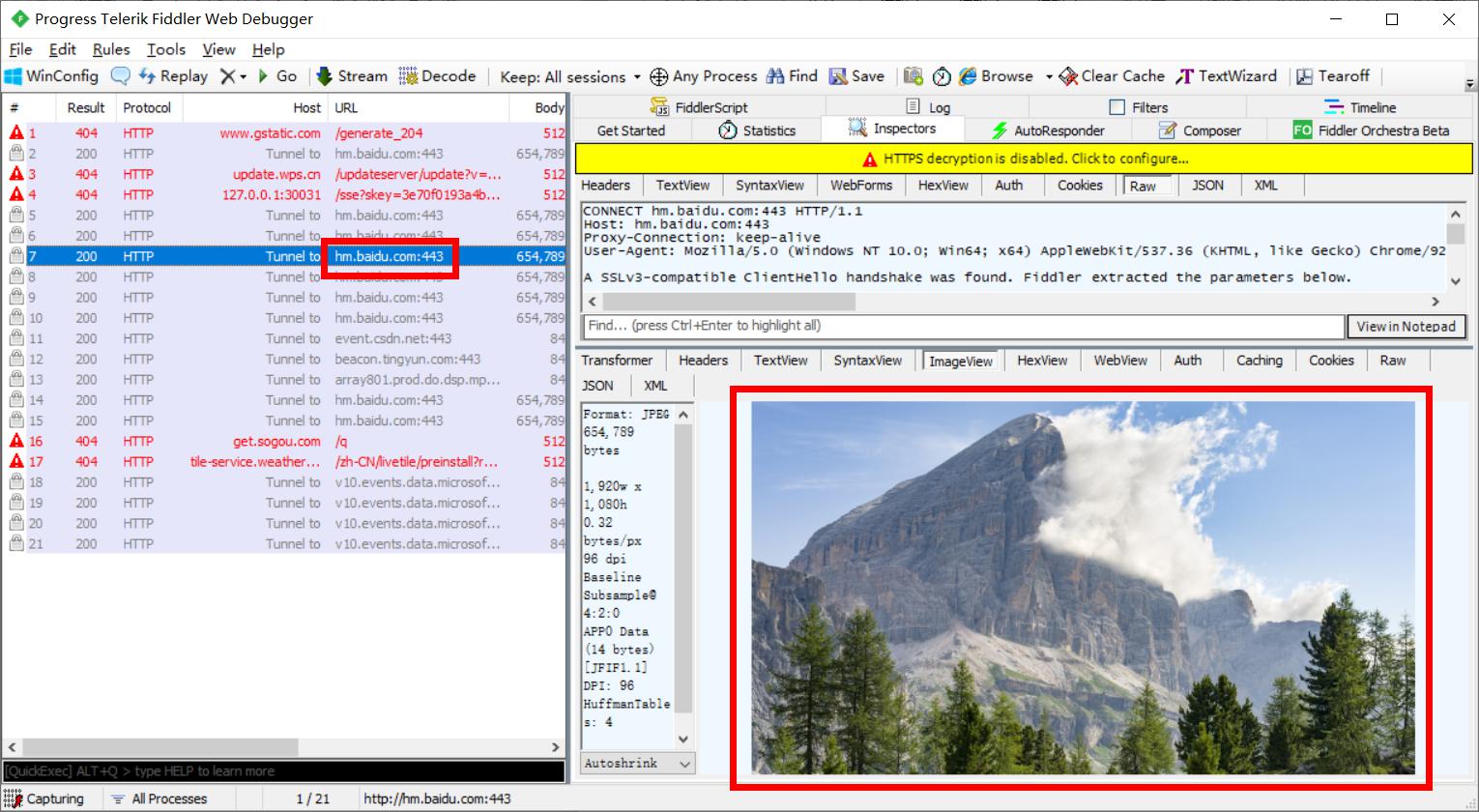Open the Keep: All sessions dropdown

coord(570,77)
